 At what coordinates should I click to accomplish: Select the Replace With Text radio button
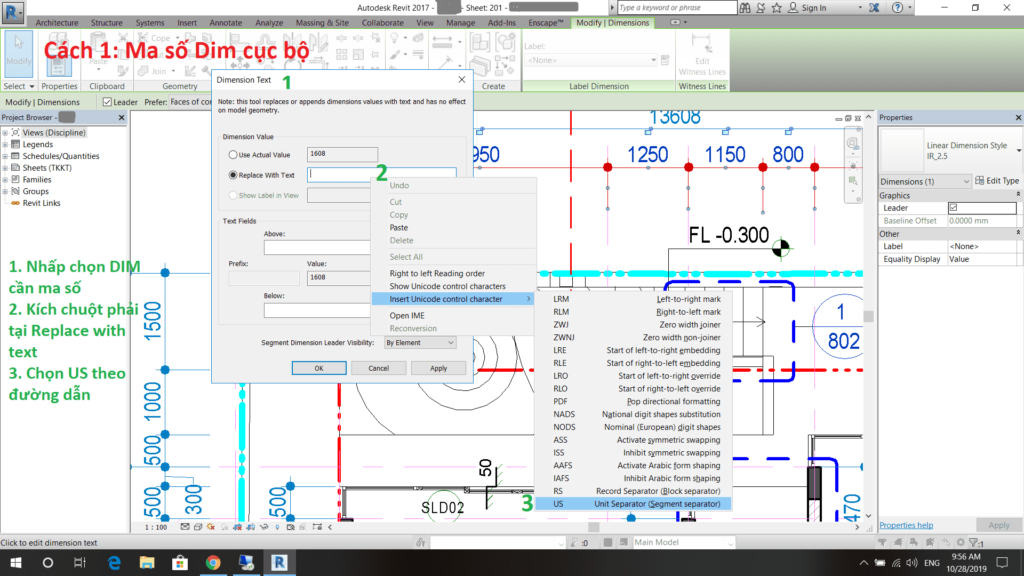pos(233,175)
